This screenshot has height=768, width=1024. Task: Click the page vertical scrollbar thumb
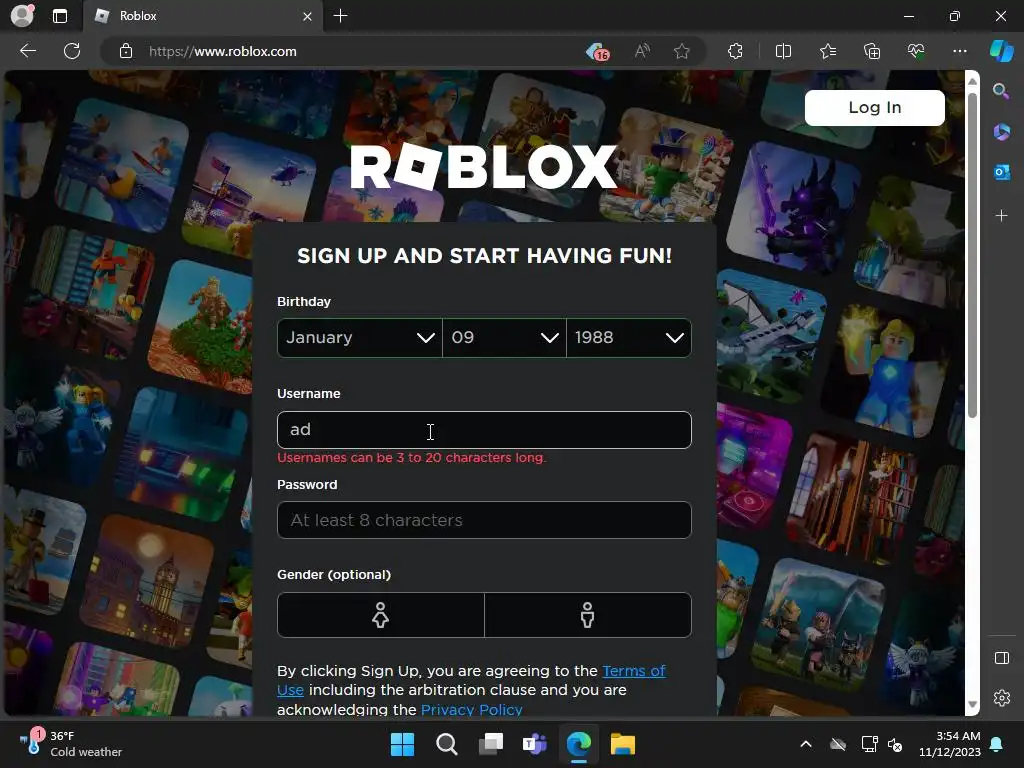click(972, 255)
